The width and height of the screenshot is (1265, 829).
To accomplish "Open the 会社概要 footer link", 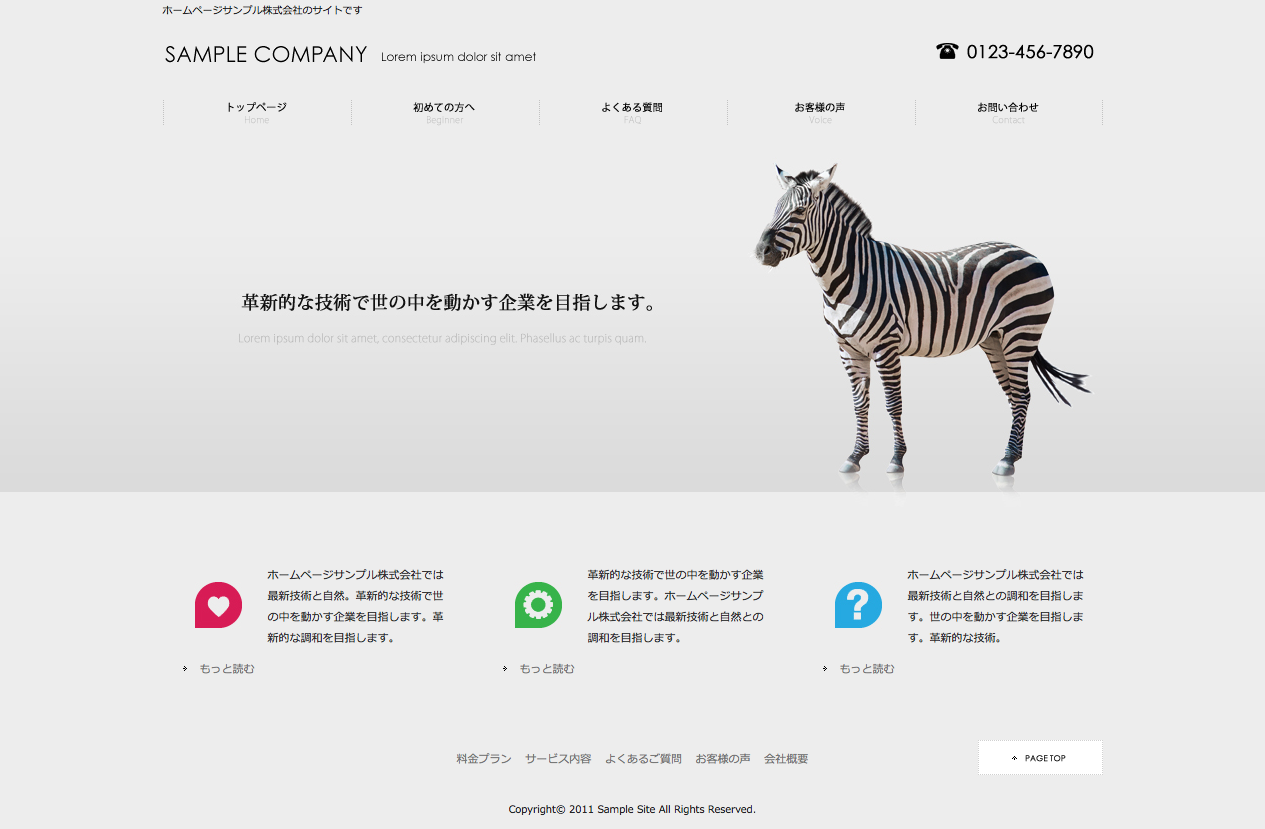I will coord(786,759).
